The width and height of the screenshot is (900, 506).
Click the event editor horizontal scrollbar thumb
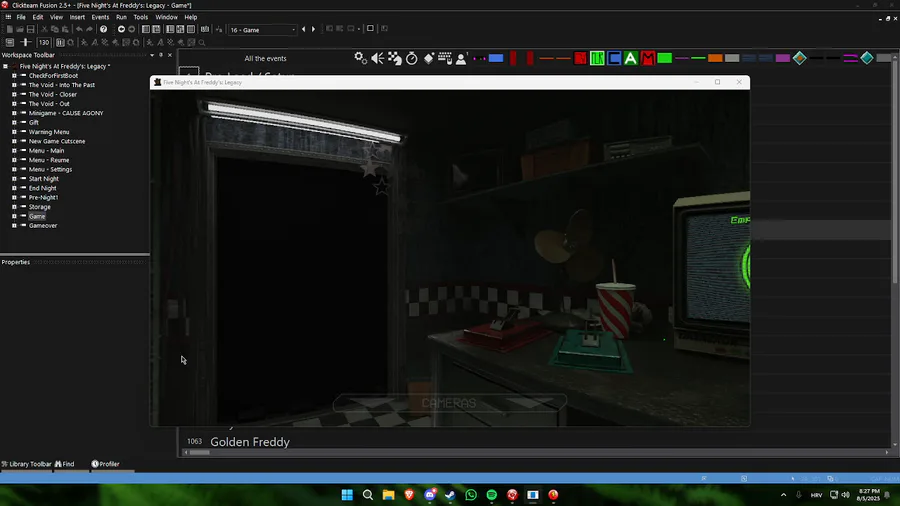point(200,453)
